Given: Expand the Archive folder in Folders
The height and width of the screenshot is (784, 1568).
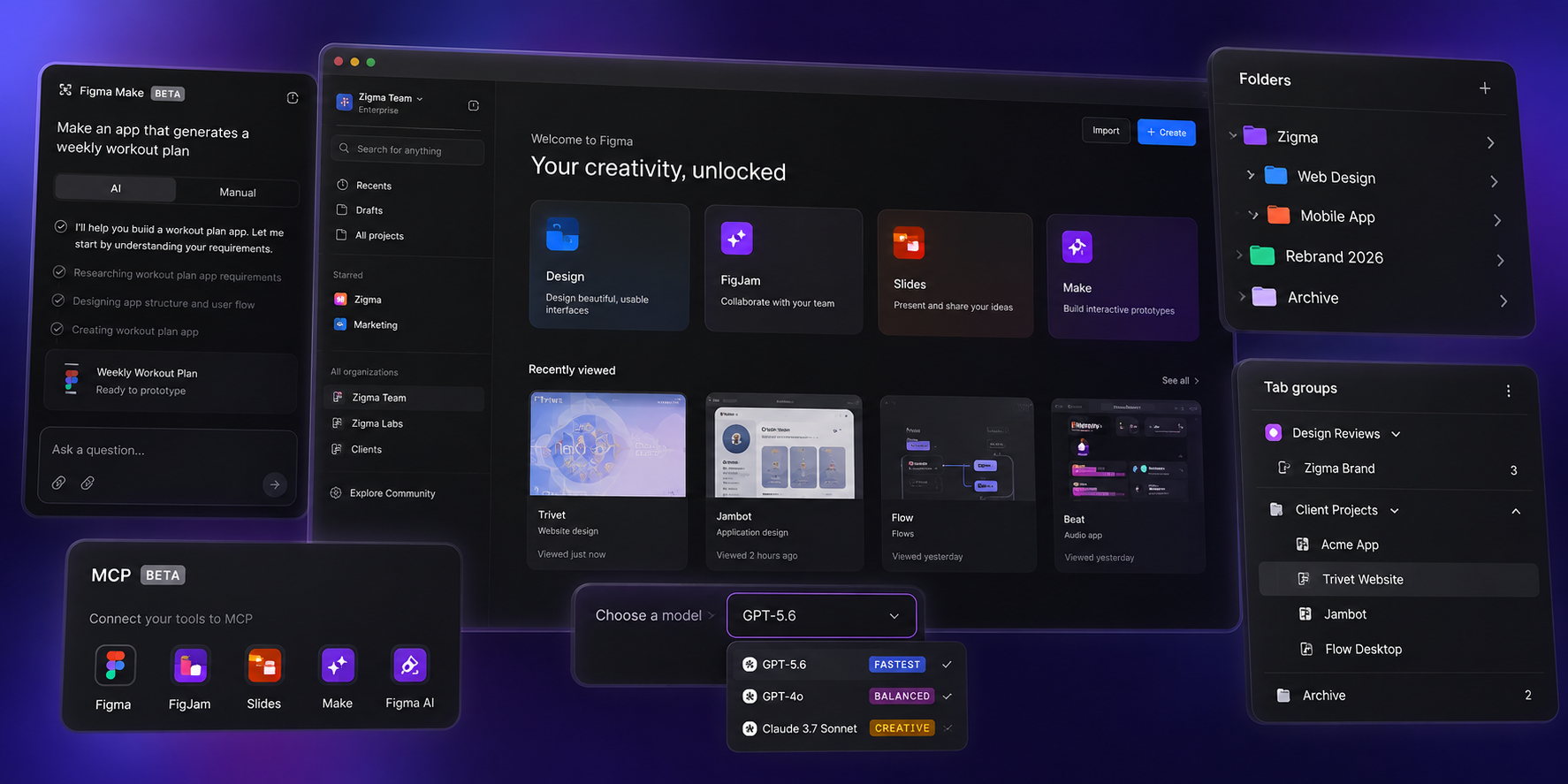Looking at the screenshot, I should coord(1242,296).
